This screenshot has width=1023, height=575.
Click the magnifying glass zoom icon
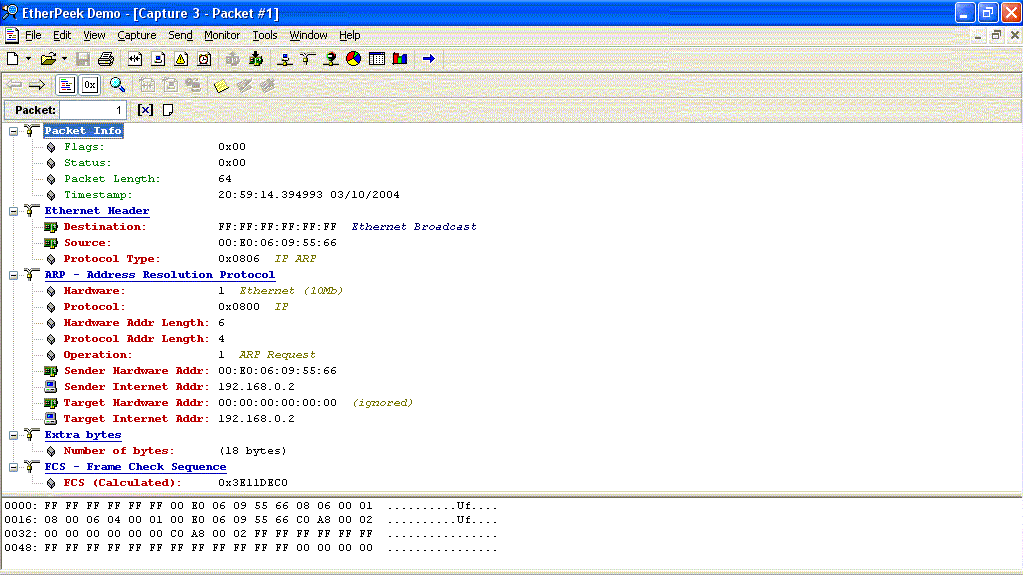117,85
